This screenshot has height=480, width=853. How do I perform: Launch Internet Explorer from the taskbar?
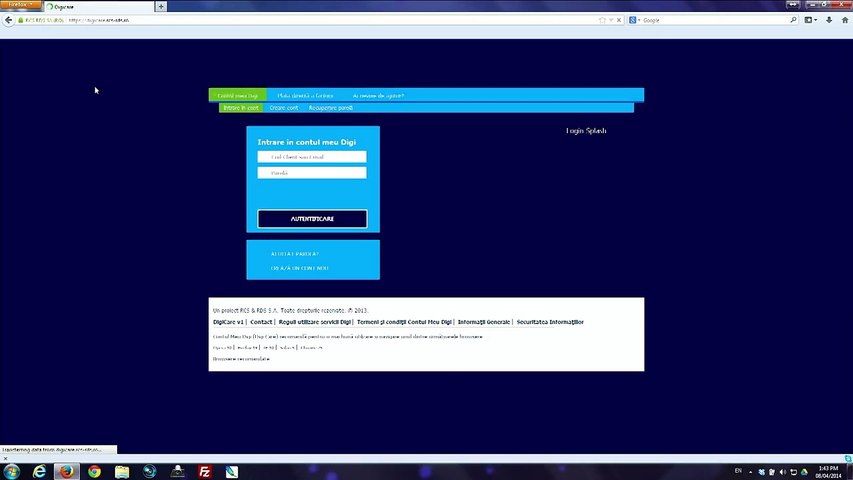(39, 471)
